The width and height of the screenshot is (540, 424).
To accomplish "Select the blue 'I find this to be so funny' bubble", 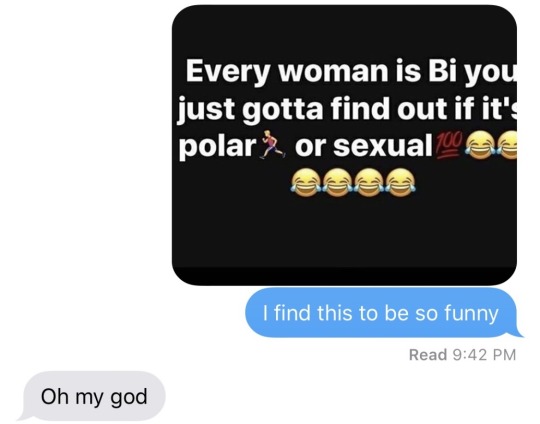I will (384, 313).
